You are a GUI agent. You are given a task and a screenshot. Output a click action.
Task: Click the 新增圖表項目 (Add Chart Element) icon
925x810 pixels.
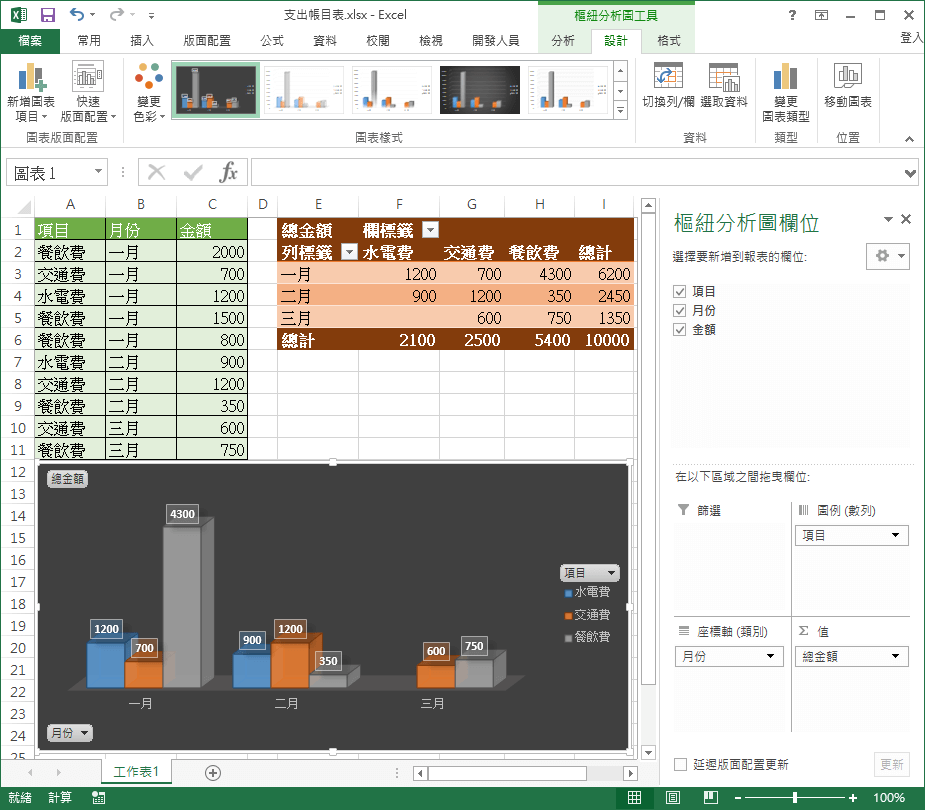point(31,78)
